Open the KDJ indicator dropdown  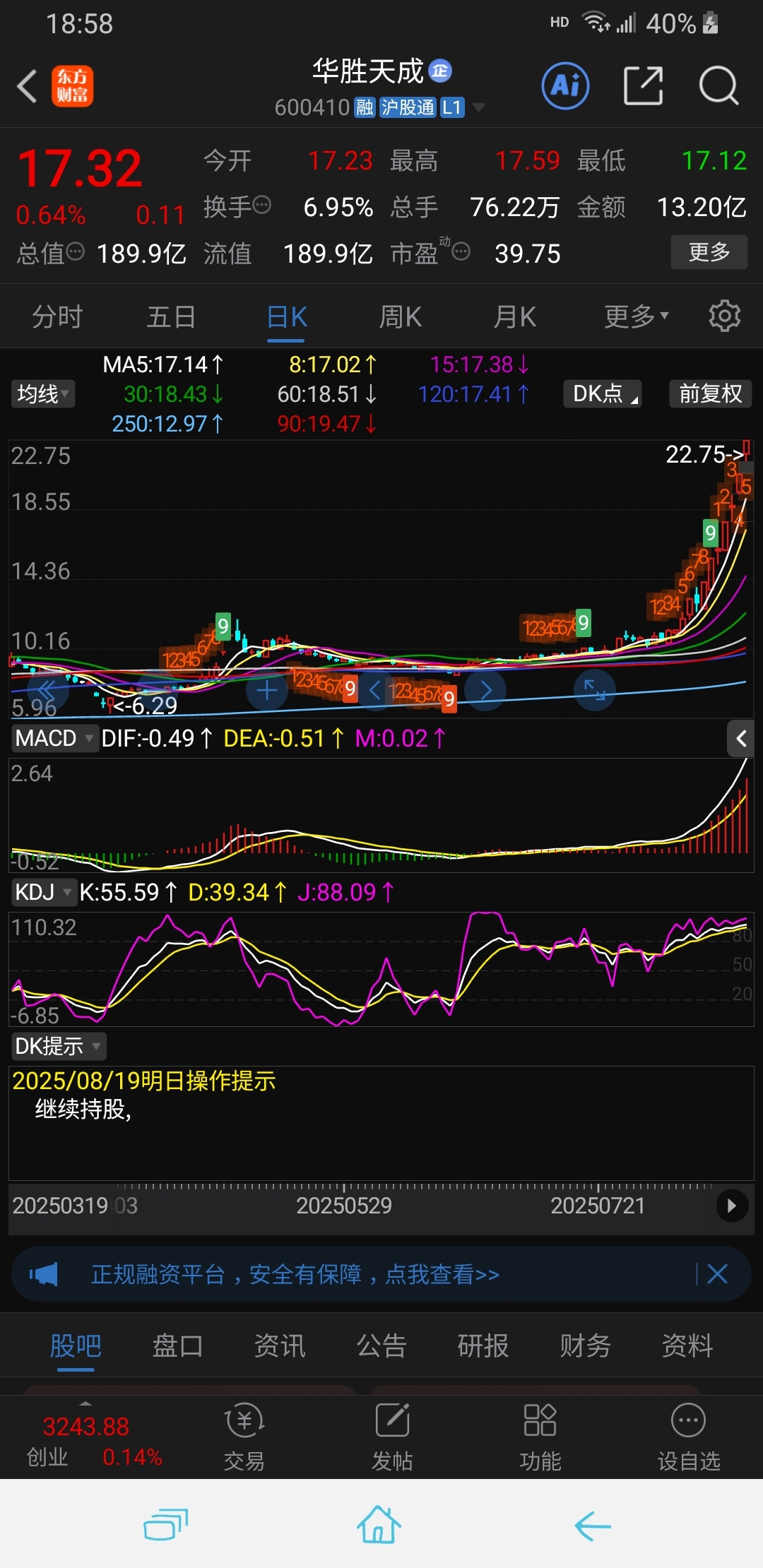click(43, 893)
